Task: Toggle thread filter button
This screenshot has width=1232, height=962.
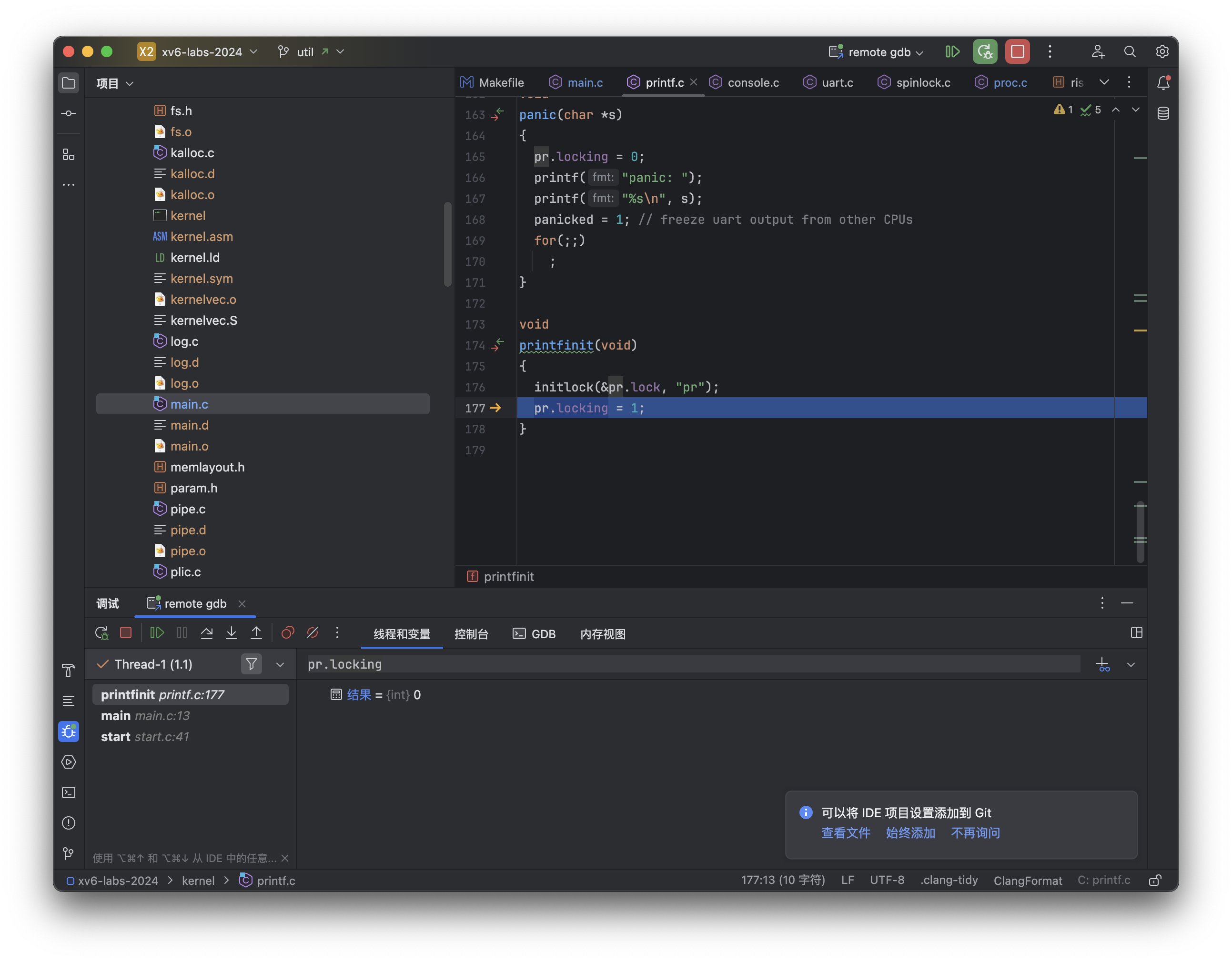Action: [252, 664]
